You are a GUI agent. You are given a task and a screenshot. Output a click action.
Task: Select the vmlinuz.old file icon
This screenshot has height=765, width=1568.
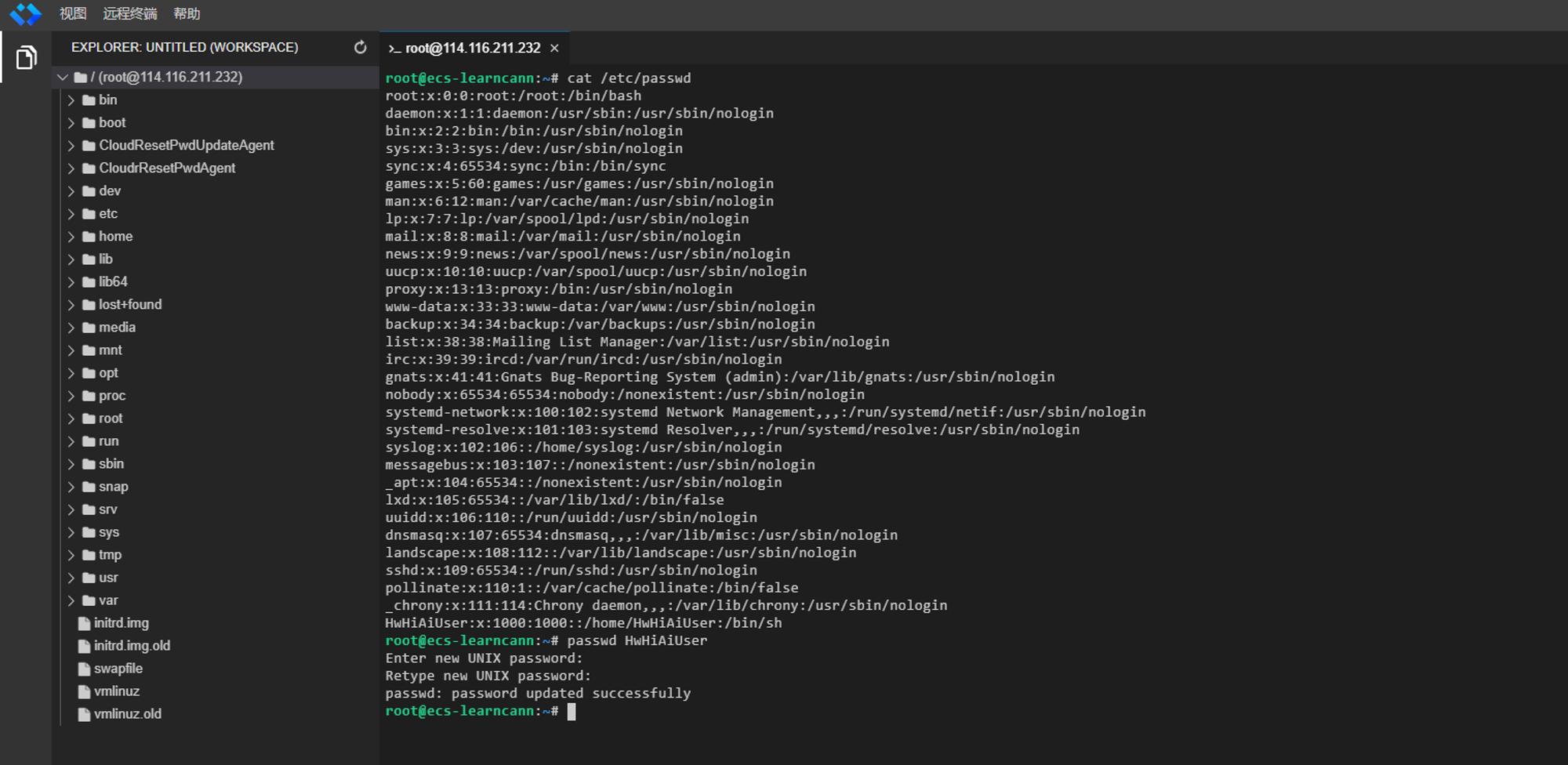84,715
